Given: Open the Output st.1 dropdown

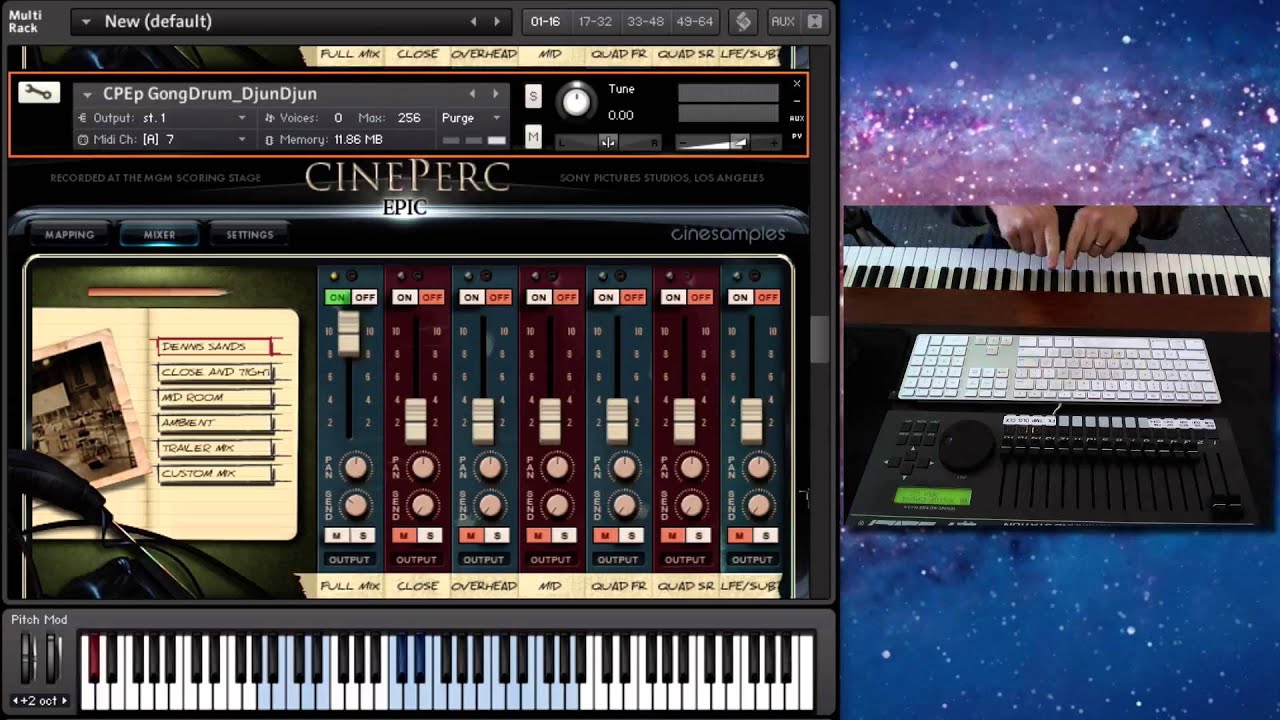Looking at the screenshot, I should point(241,118).
